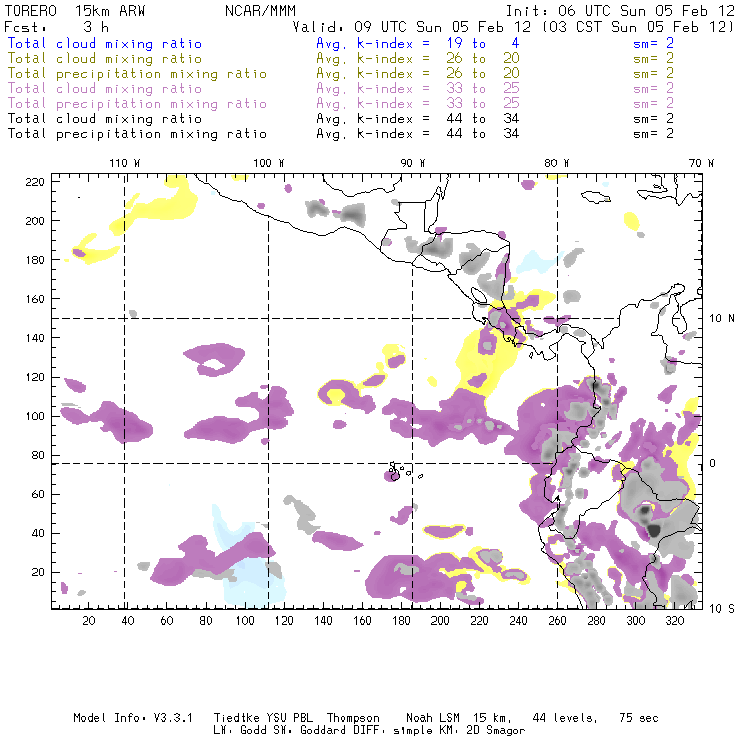Click the '70 W' longitude label
Screen dimensions: 740x740
click(x=701, y=163)
